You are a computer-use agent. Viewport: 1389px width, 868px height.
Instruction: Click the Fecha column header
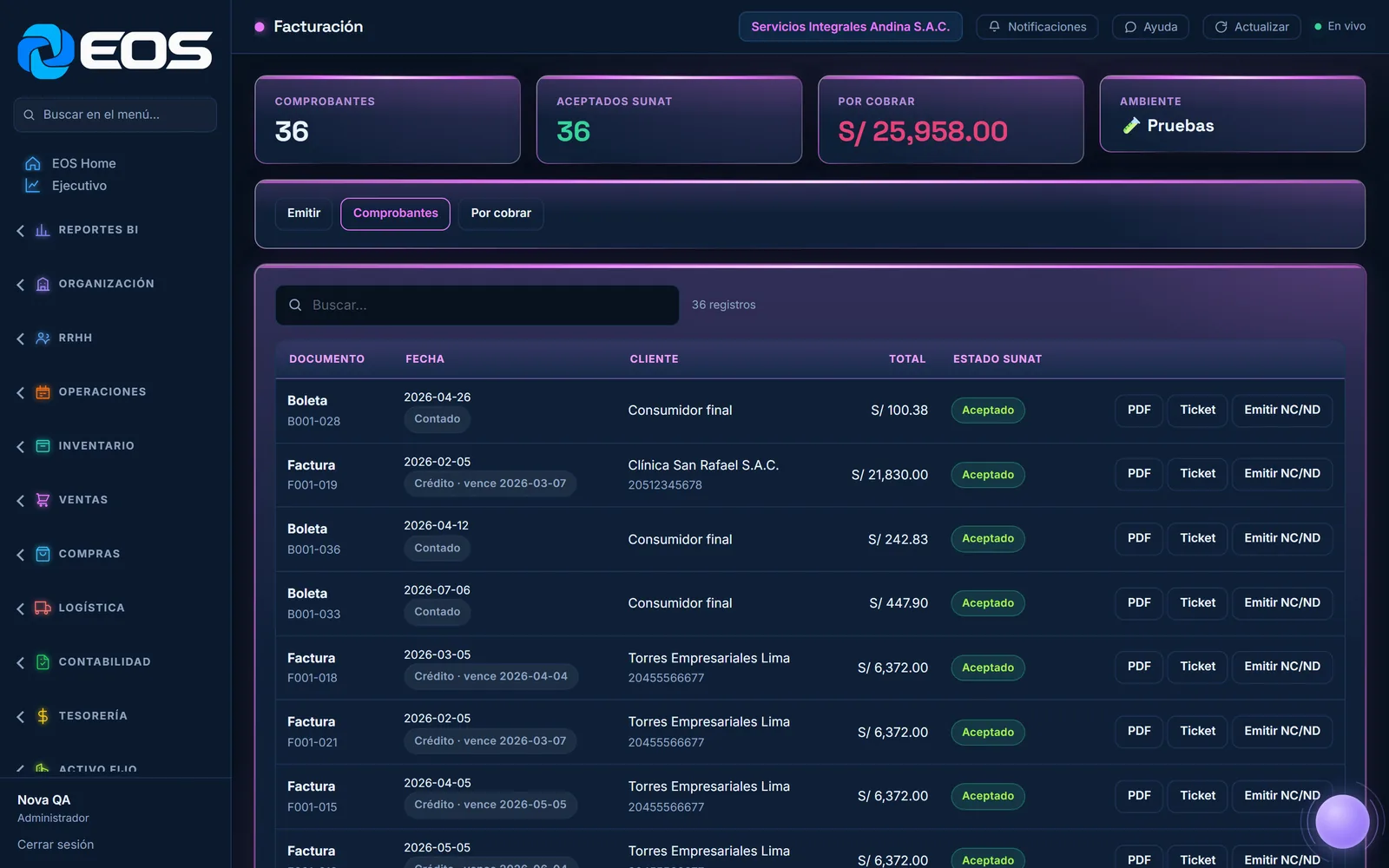click(x=425, y=359)
